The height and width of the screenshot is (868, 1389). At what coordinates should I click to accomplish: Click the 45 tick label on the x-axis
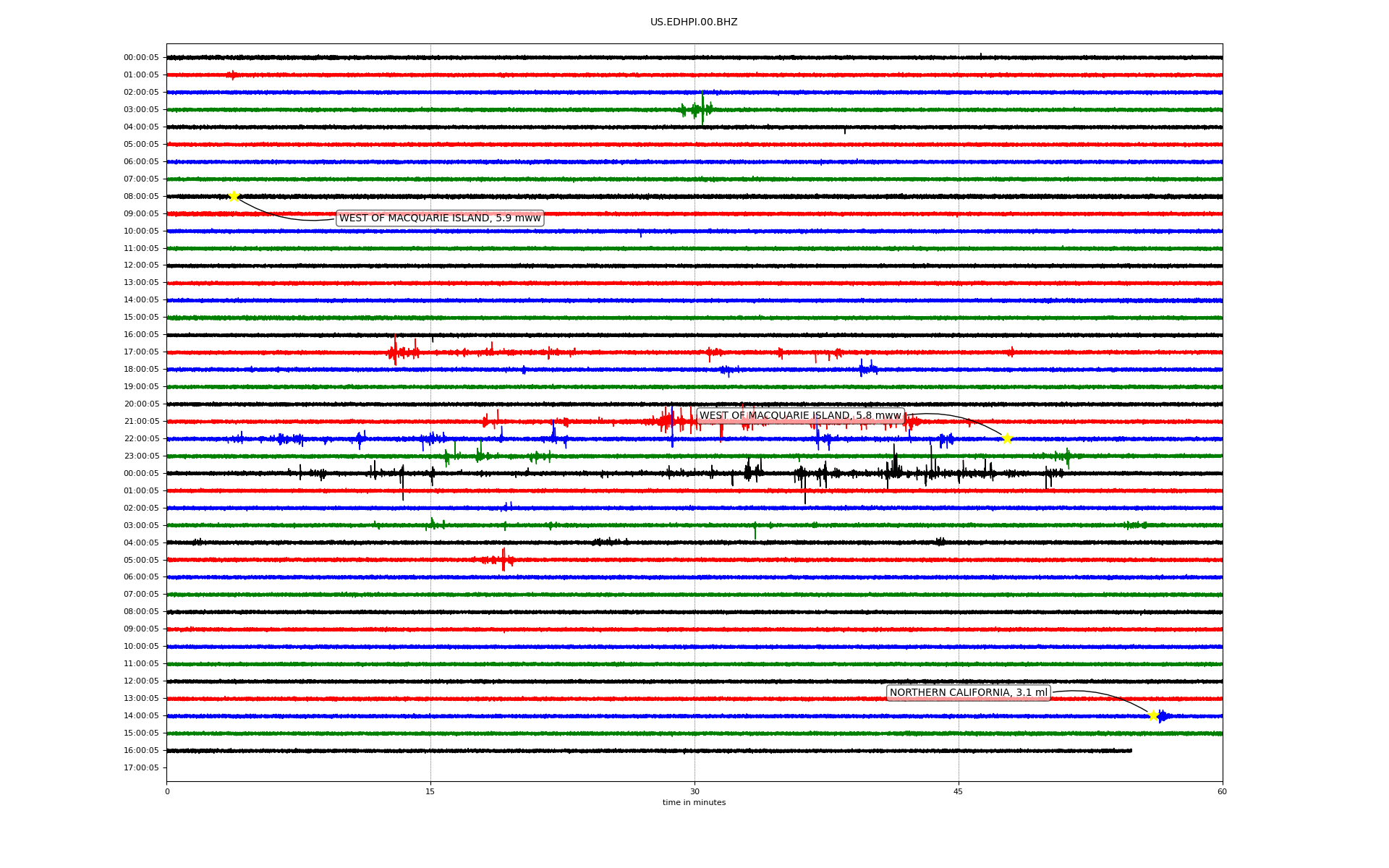coord(959,791)
